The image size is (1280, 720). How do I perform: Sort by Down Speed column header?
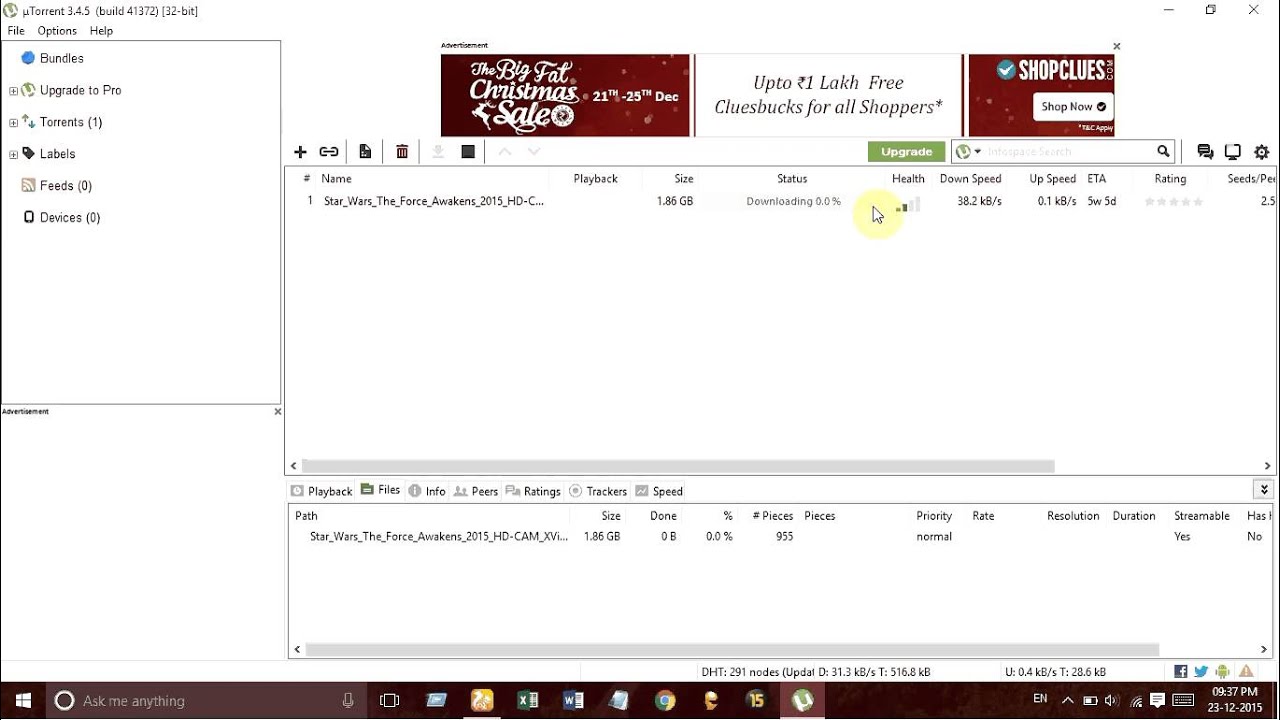(x=970, y=179)
